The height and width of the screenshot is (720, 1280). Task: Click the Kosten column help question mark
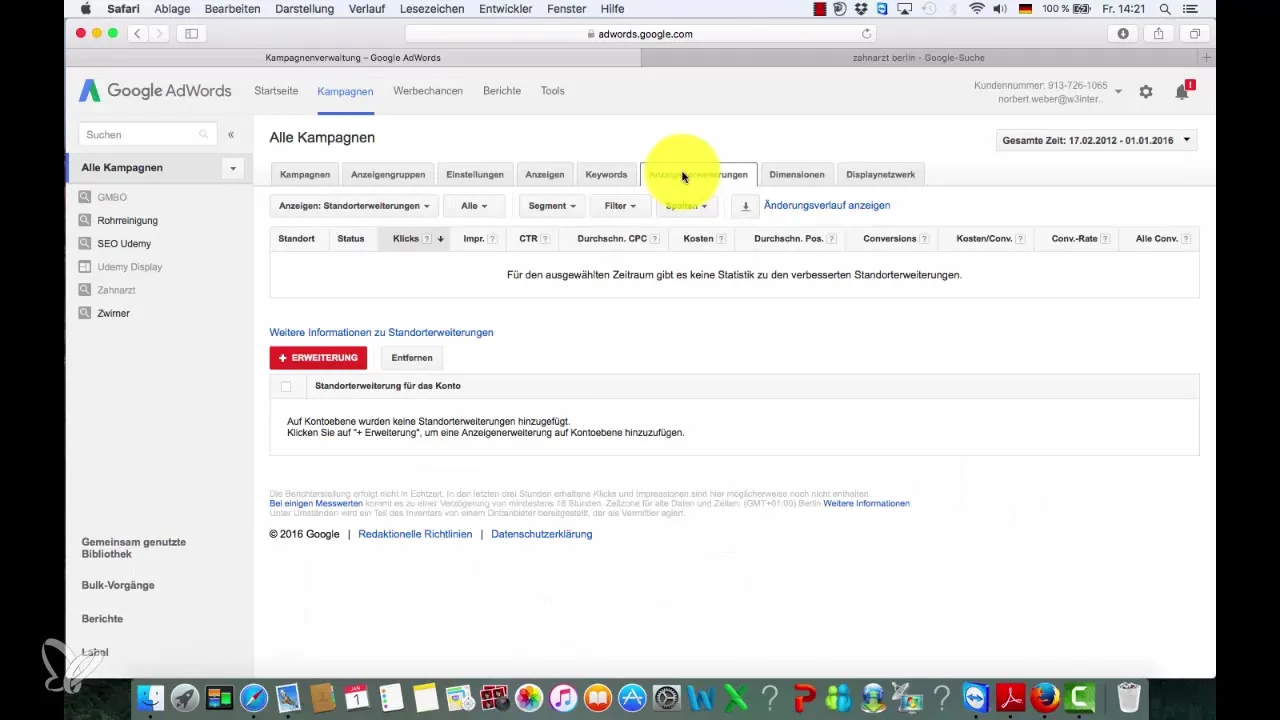click(721, 239)
